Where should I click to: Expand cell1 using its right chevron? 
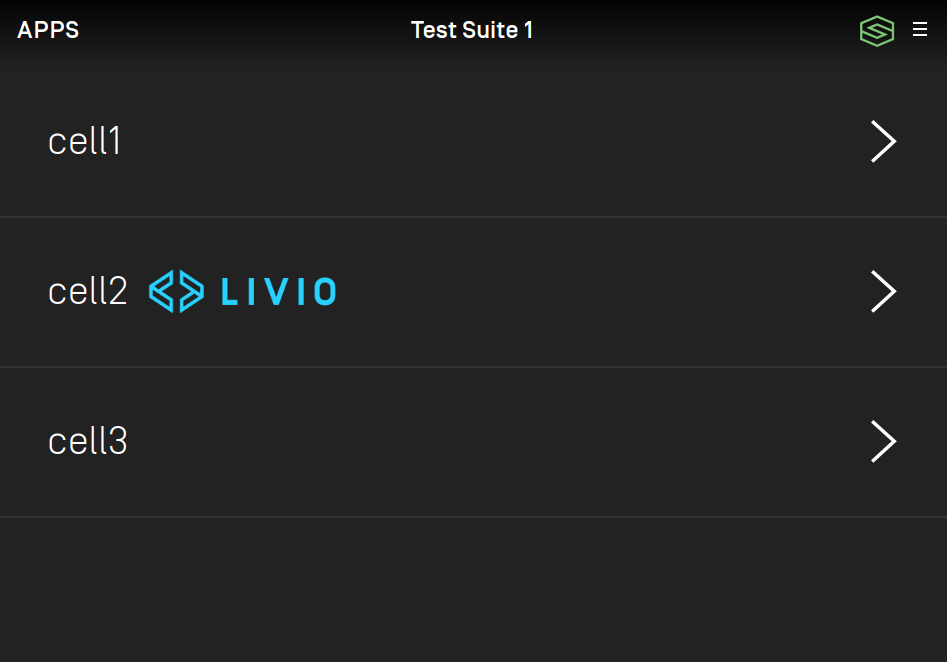(883, 141)
